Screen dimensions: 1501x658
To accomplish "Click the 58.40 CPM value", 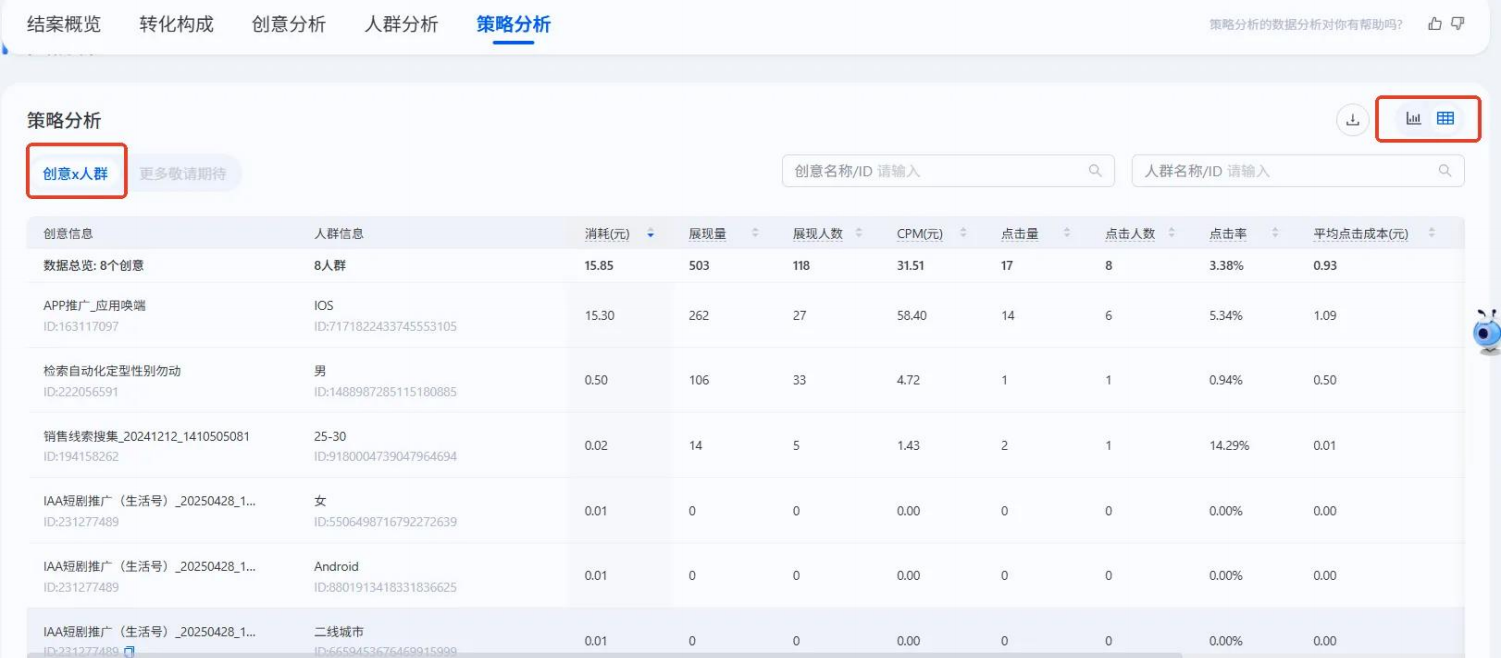I will pyautogui.click(x=912, y=315).
